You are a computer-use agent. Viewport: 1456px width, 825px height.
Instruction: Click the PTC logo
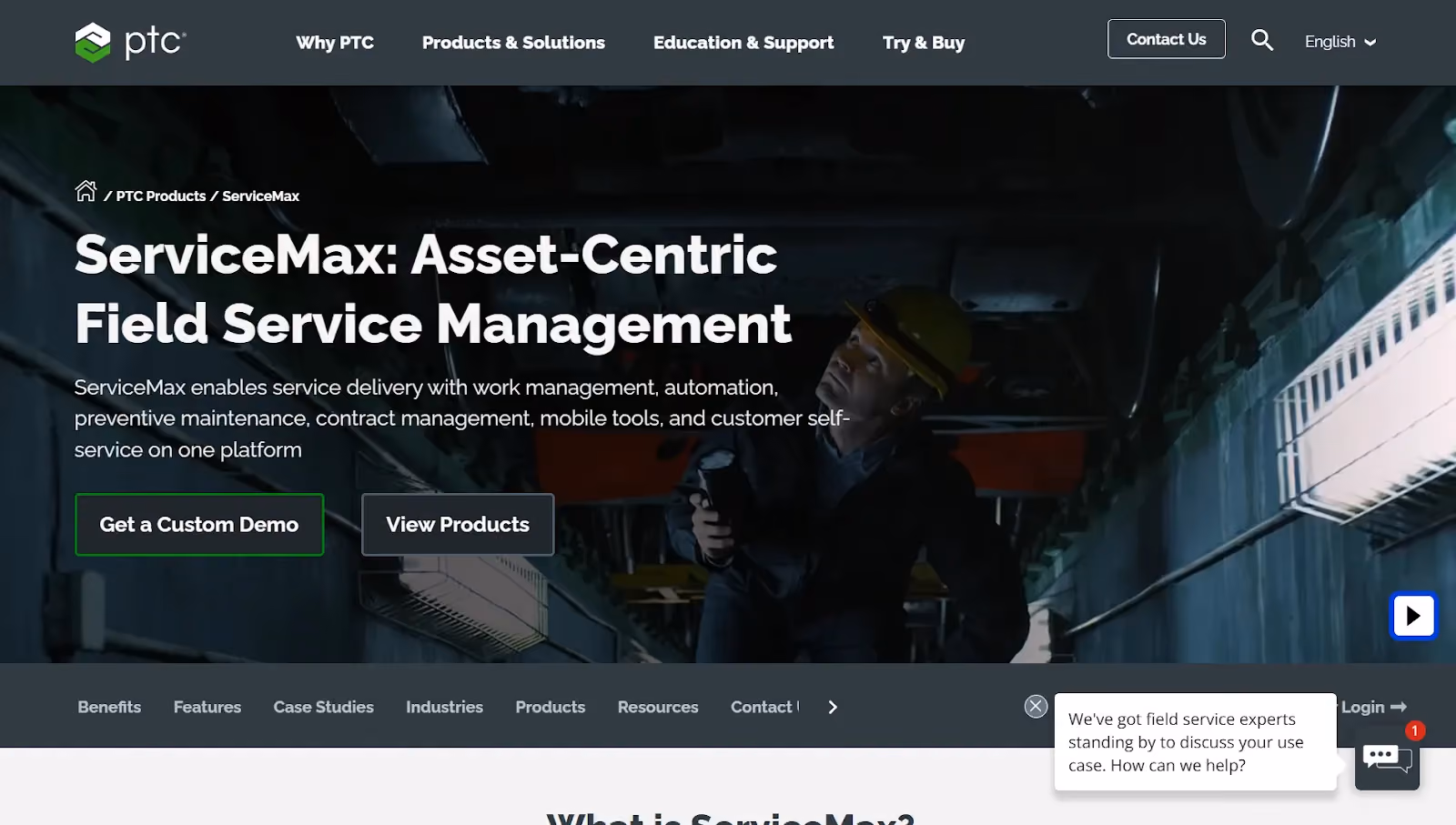(x=130, y=42)
